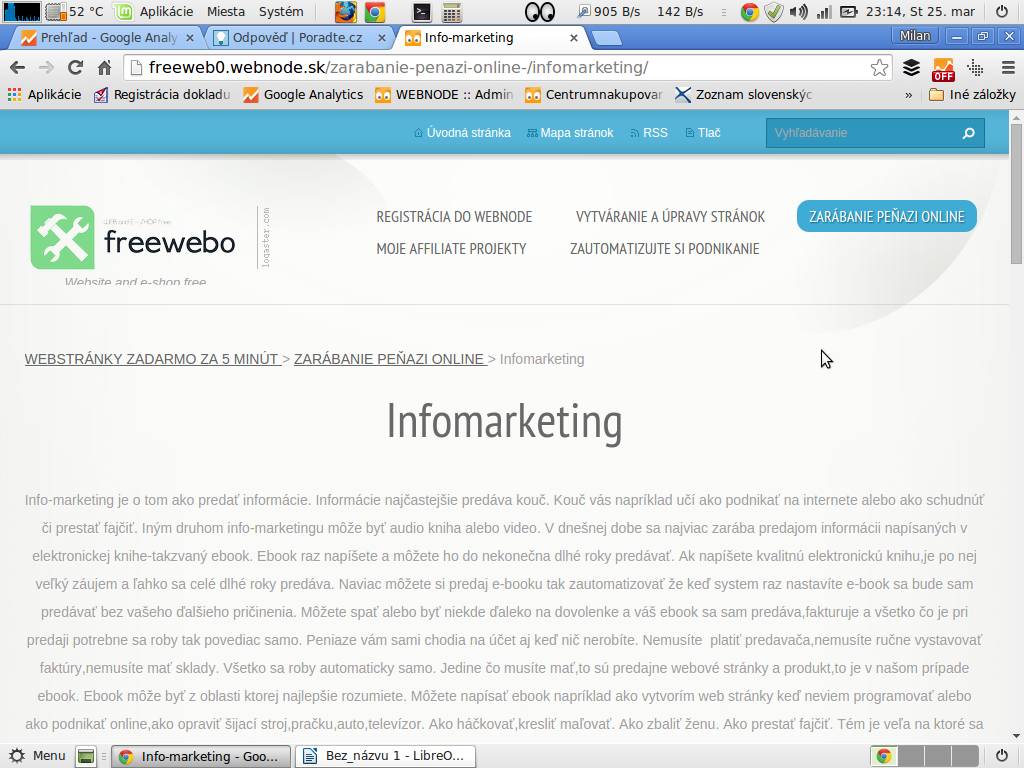Image resolution: width=1024 pixels, height=768 pixels.
Task: Launch Firefox from the top panel
Action: pos(346,11)
